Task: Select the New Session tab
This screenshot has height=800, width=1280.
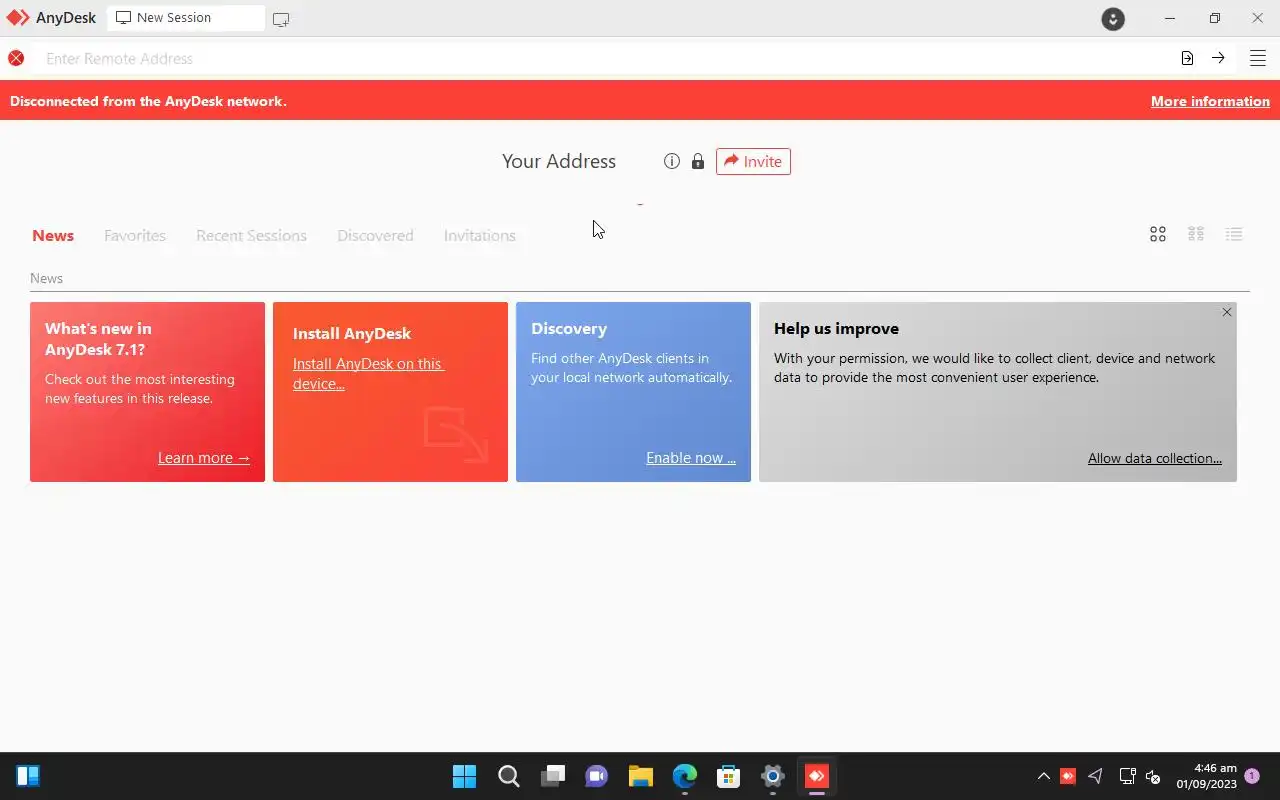Action: (186, 18)
